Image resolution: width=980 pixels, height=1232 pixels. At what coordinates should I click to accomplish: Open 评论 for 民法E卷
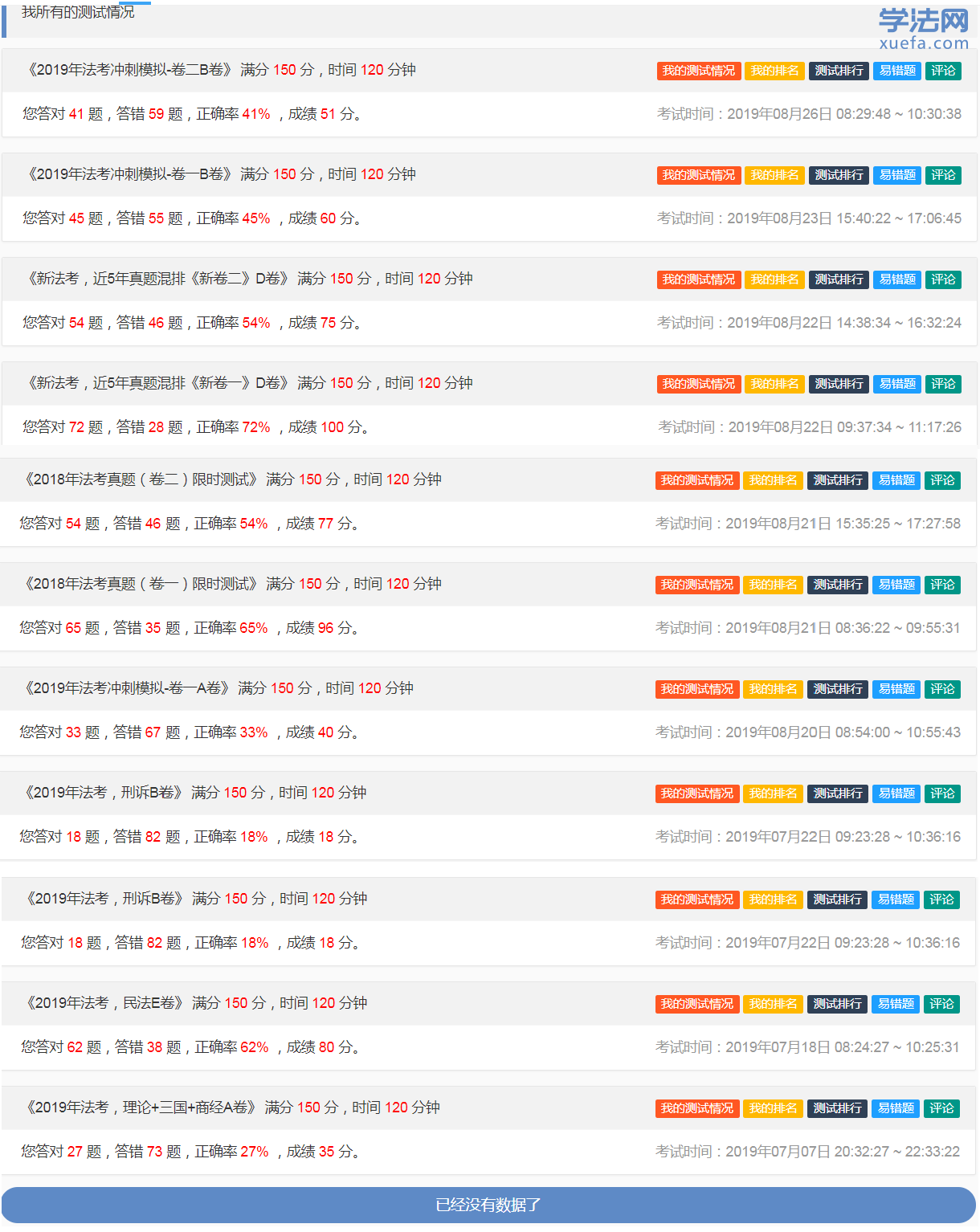click(941, 1004)
